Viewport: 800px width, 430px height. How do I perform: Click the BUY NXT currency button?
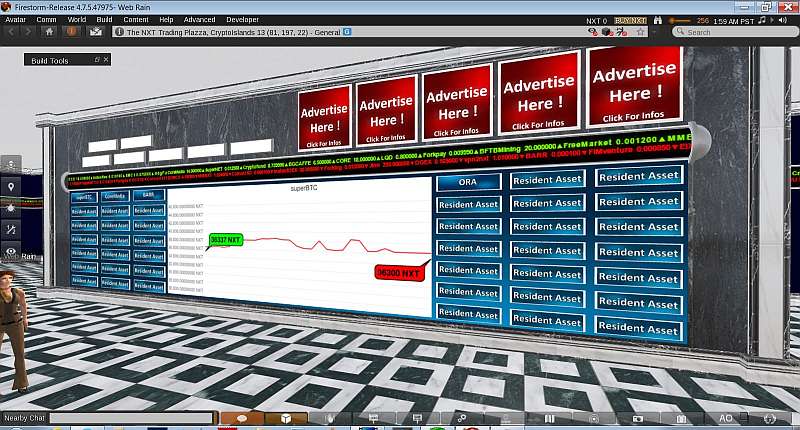click(631, 20)
